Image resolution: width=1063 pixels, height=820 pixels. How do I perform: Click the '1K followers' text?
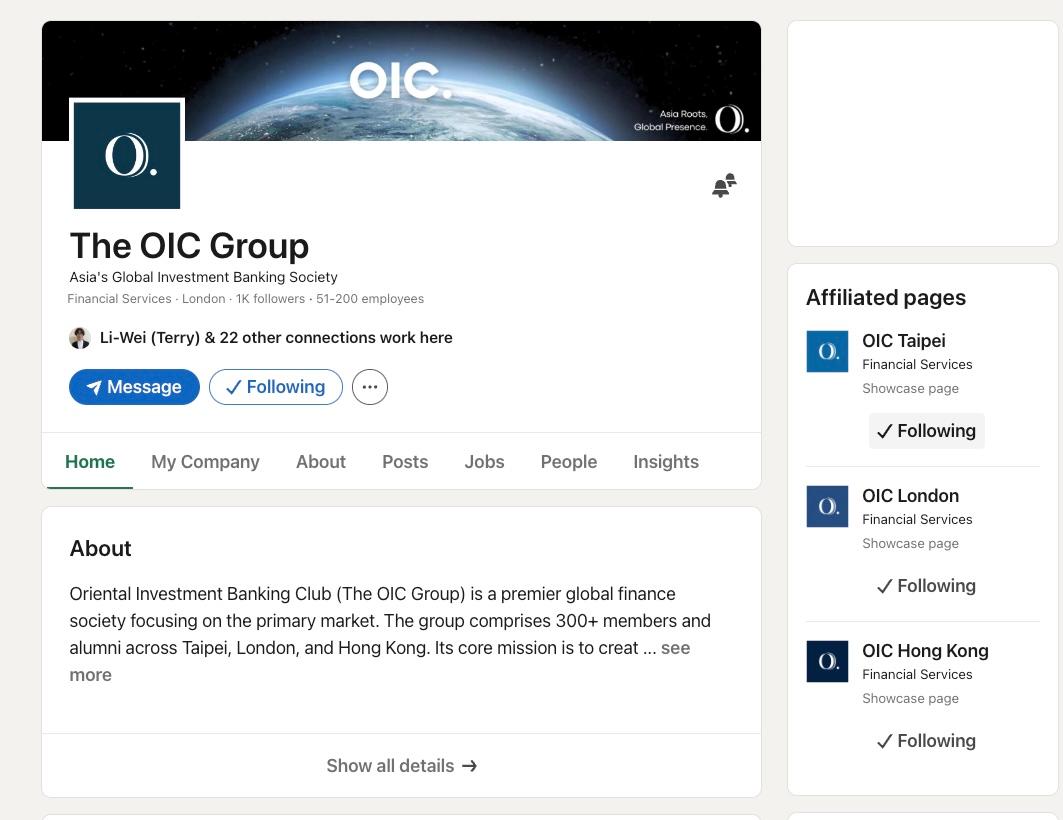pos(270,299)
